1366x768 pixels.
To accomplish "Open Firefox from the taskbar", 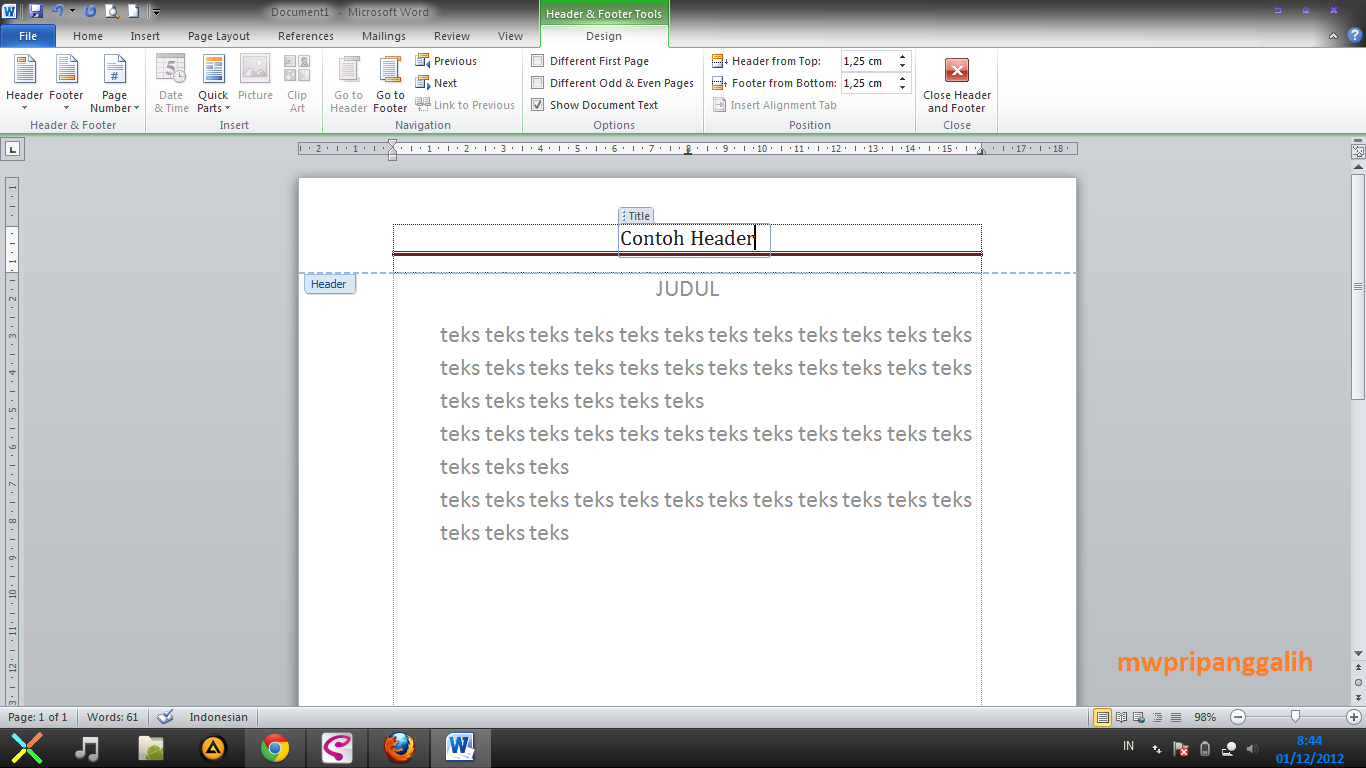I will coord(398,747).
